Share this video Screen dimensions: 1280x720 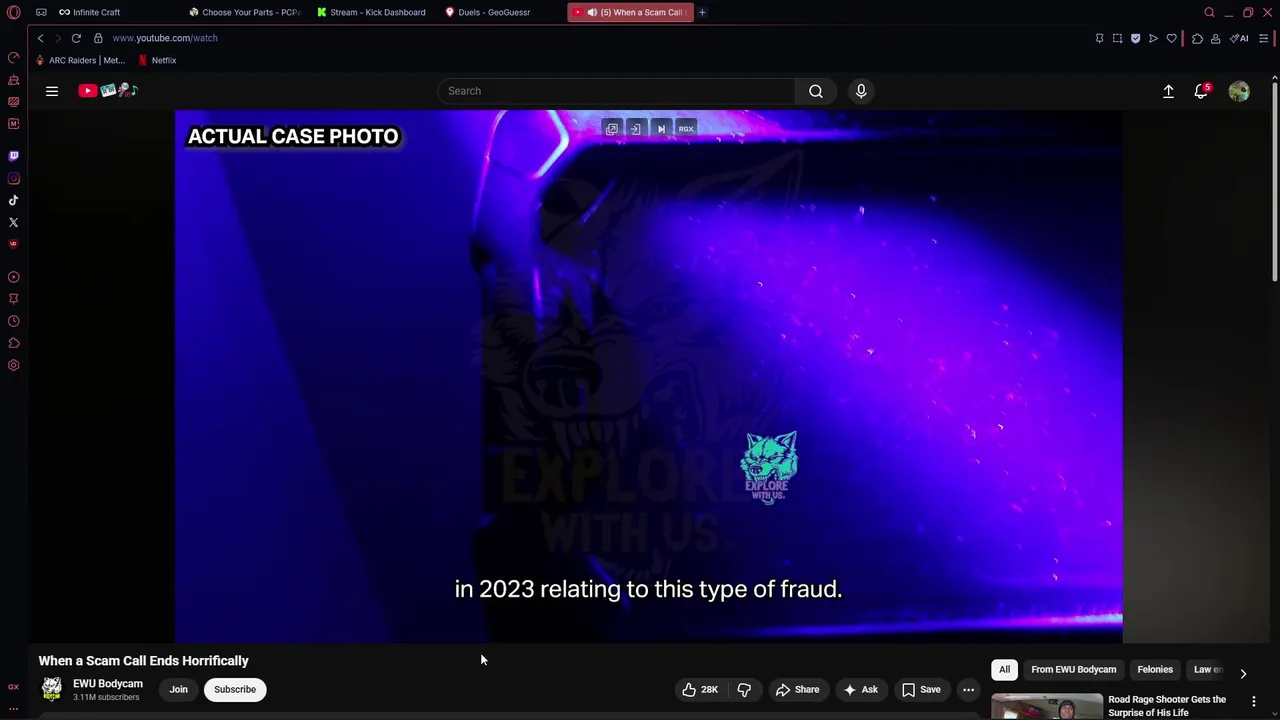click(x=798, y=689)
